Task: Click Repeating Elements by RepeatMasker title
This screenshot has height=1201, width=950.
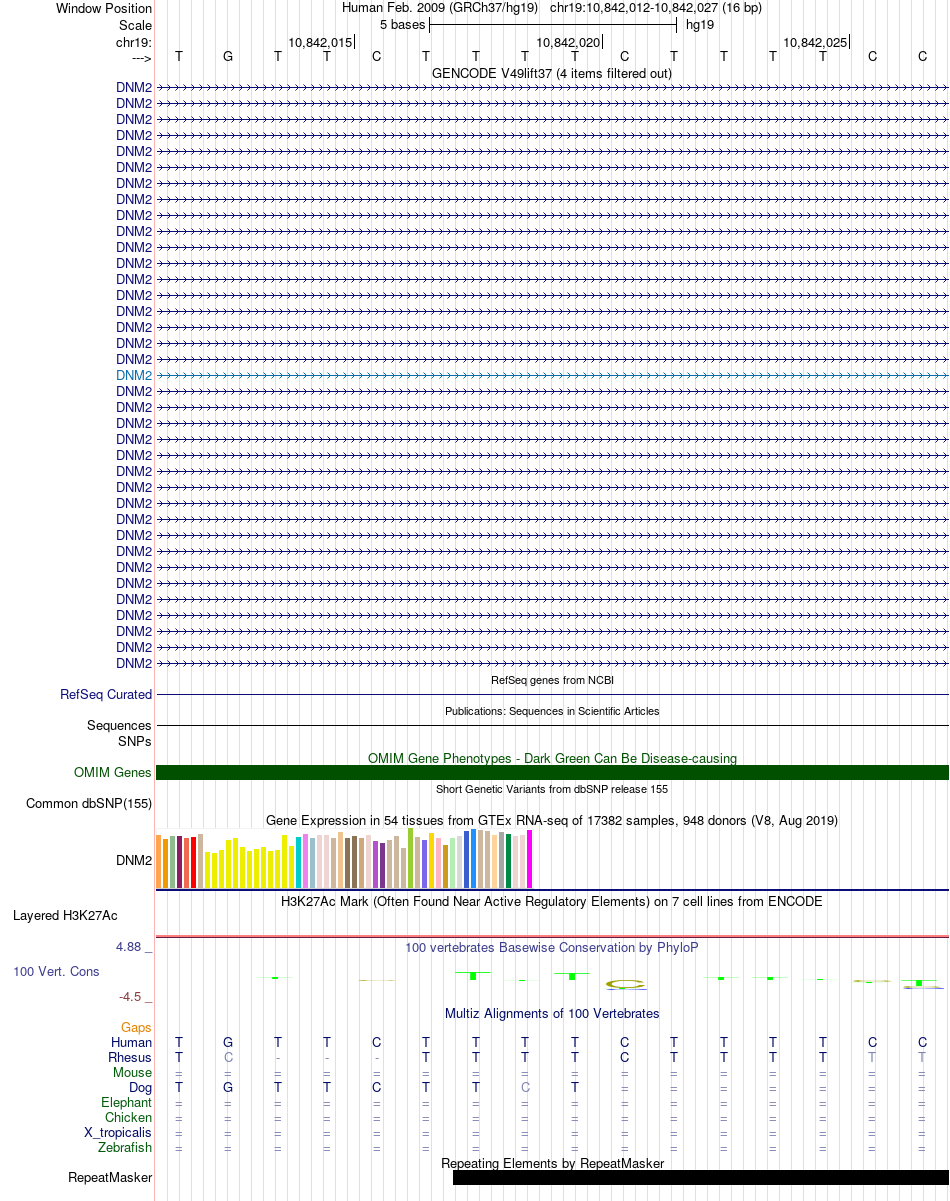Action: tap(552, 1163)
